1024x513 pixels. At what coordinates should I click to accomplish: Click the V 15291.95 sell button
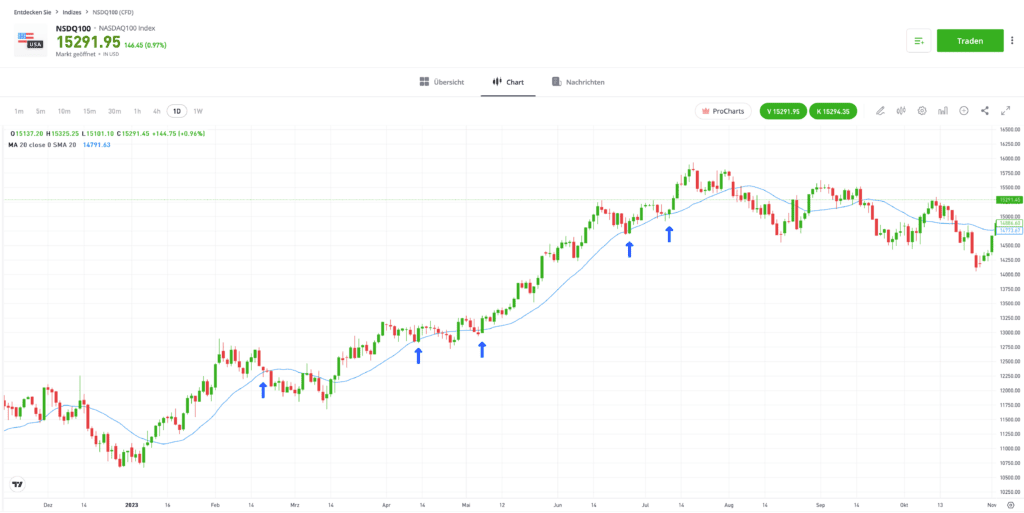pyautogui.click(x=783, y=111)
